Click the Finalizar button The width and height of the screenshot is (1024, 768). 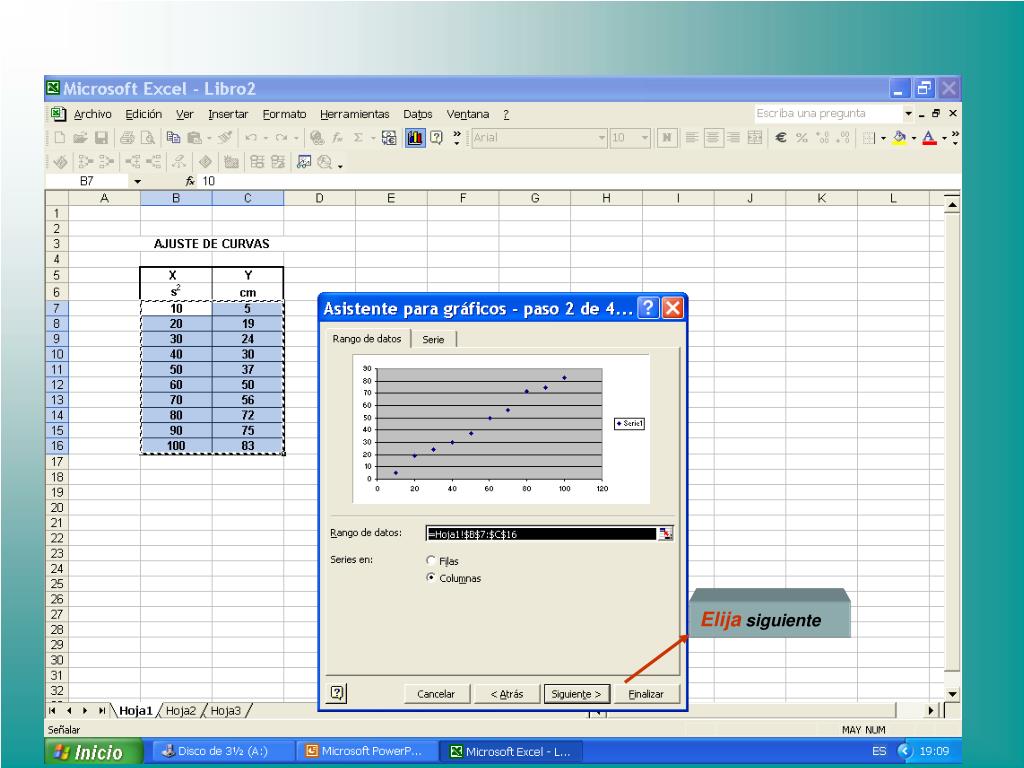pos(646,694)
